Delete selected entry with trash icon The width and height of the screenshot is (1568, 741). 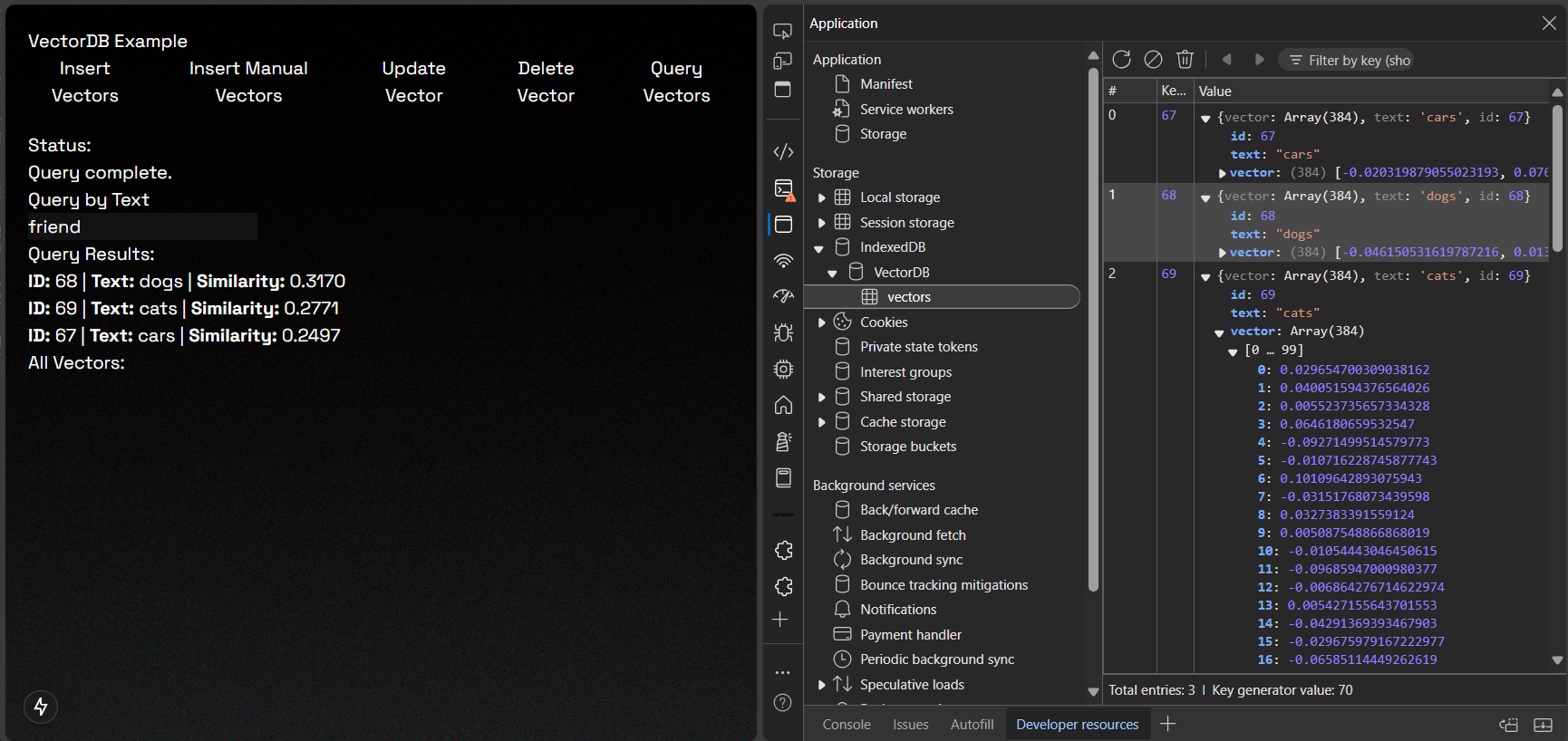(x=1185, y=60)
